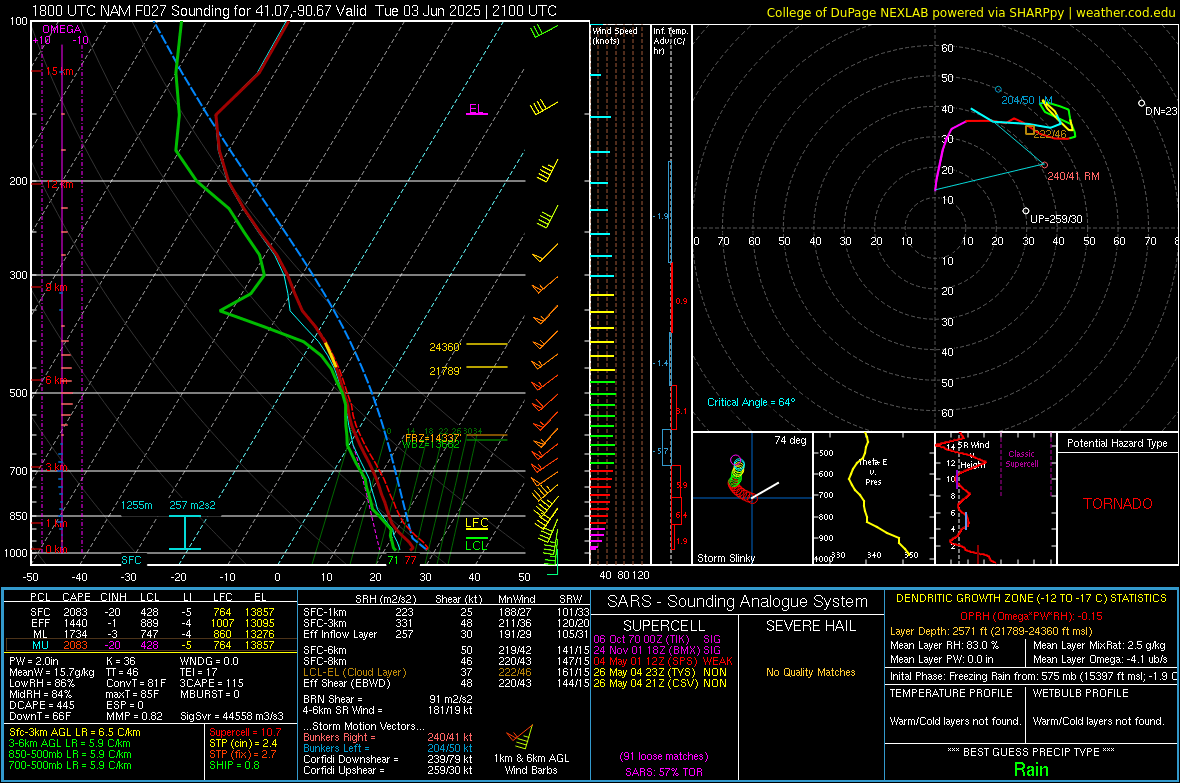Click the 21789' height label

445,371
